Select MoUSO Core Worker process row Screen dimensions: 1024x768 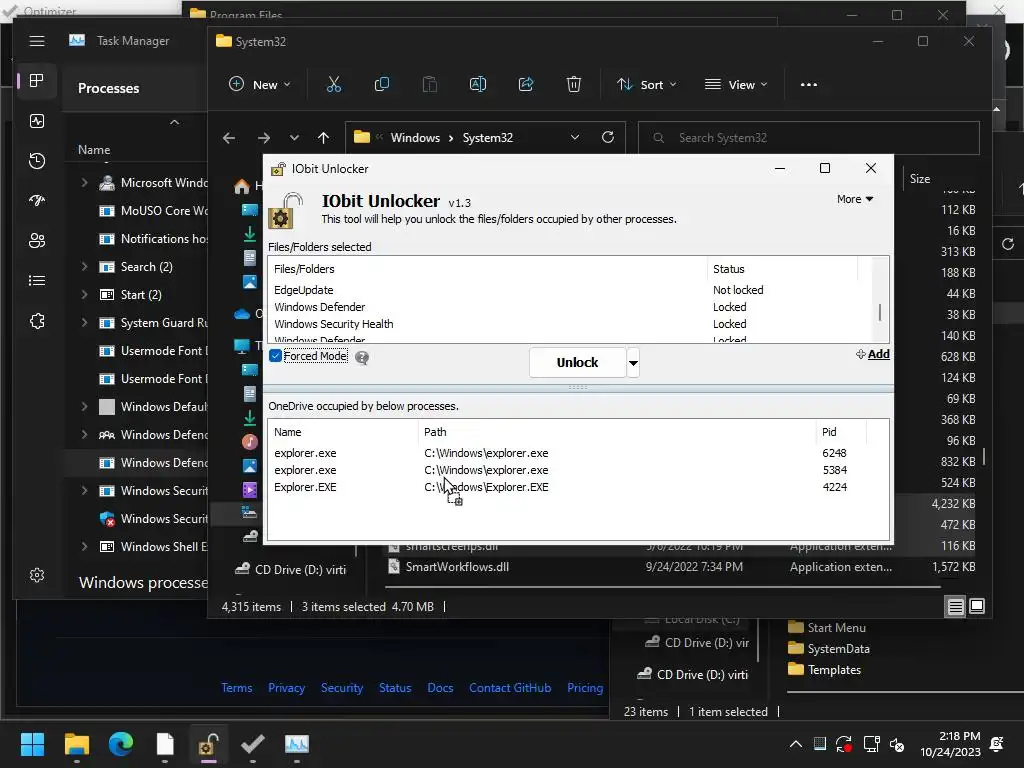[136, 211]
